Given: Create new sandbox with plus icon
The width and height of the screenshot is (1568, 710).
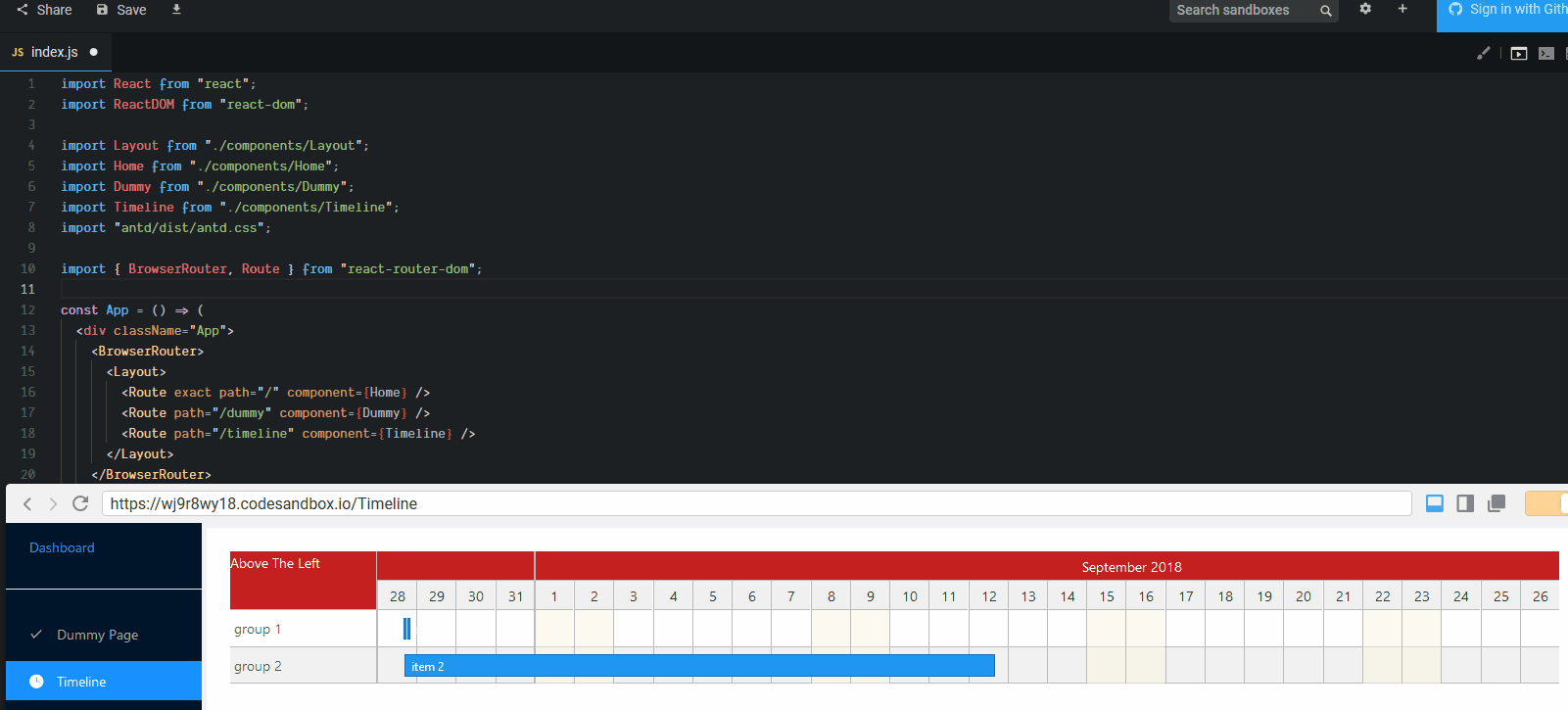Looking at the screenshot, I should click(x=1402, y=9).
